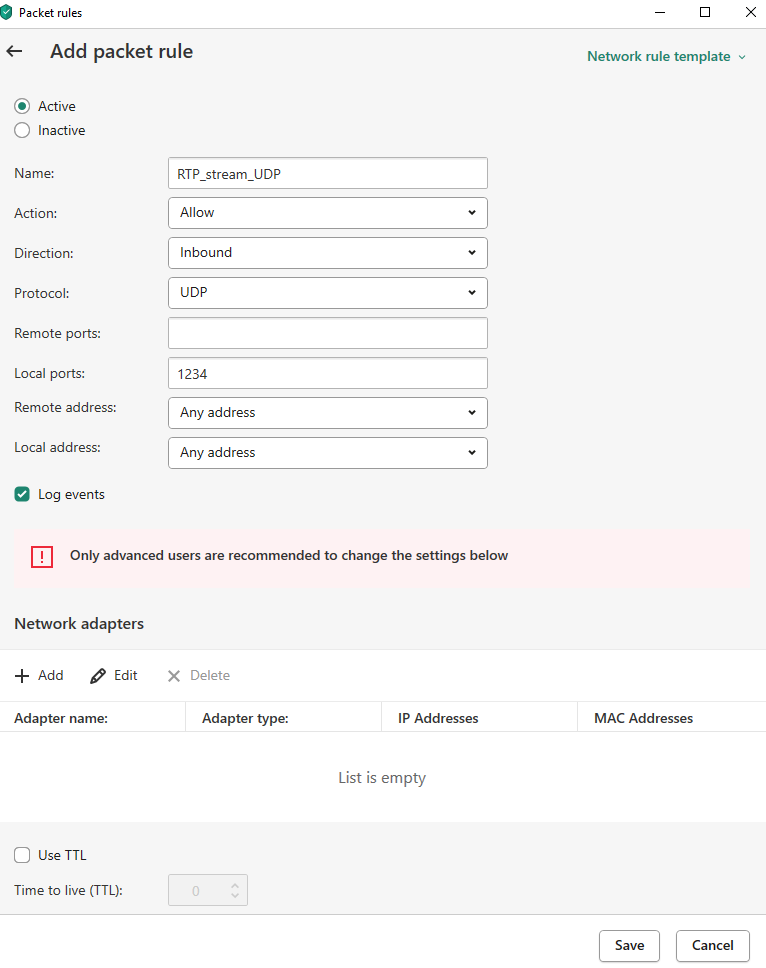Screen dimensions: 766x968
Task: Click the Delete adapter X icon
Action: click(174, 676)
